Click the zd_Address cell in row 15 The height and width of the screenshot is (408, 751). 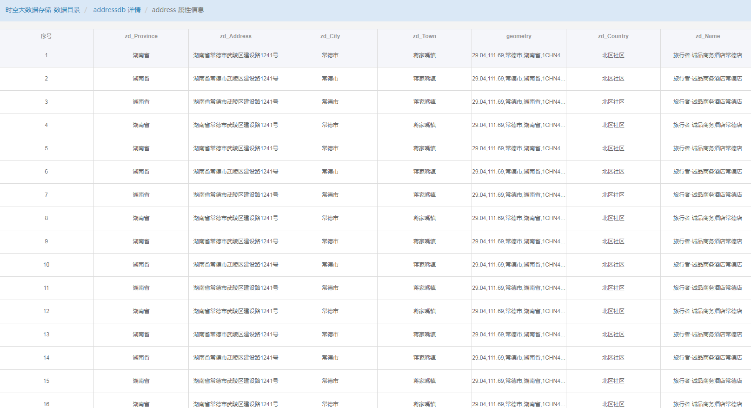coord(235,381)
